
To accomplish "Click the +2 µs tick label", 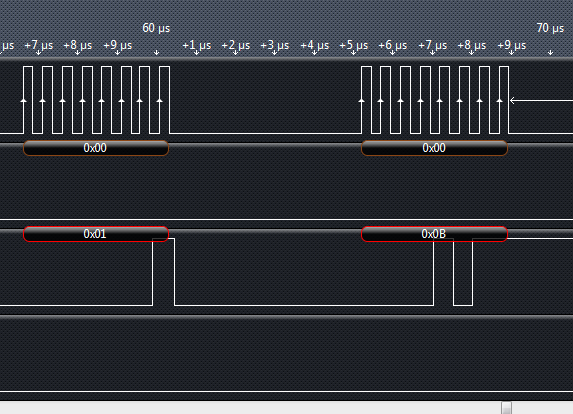I will pos(236,46).
